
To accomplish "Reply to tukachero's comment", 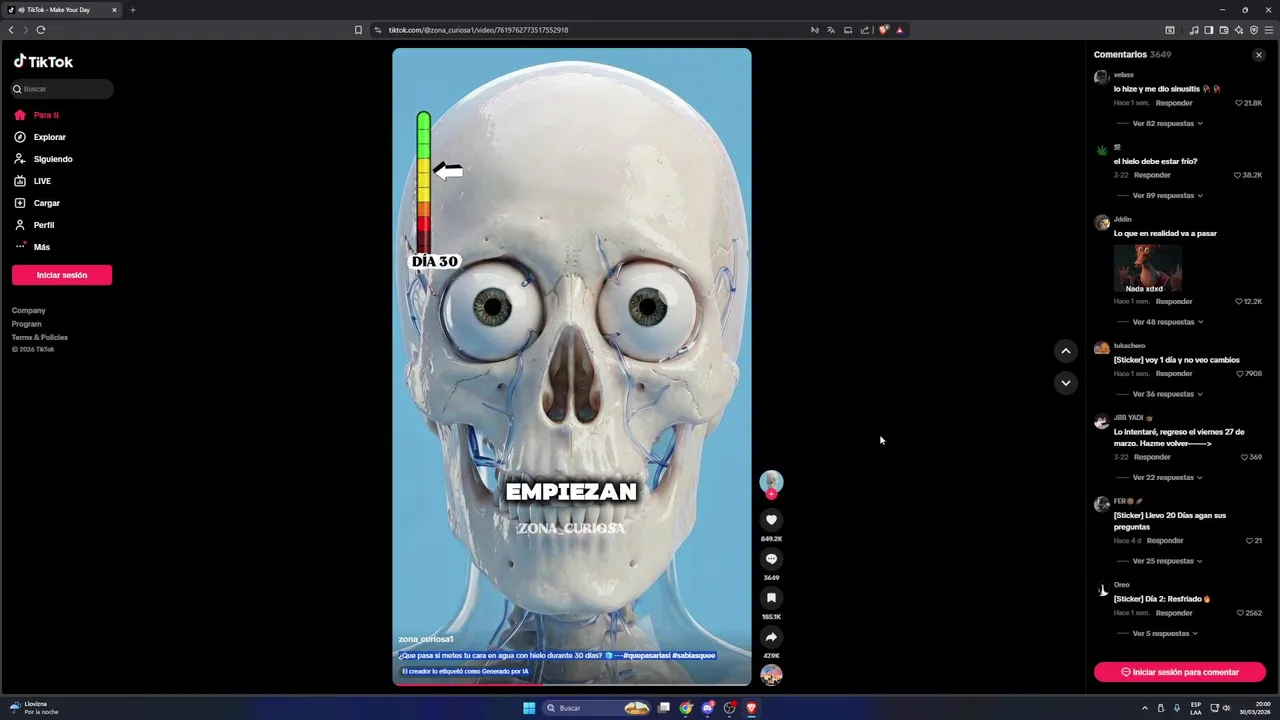I will [1174, 373].
